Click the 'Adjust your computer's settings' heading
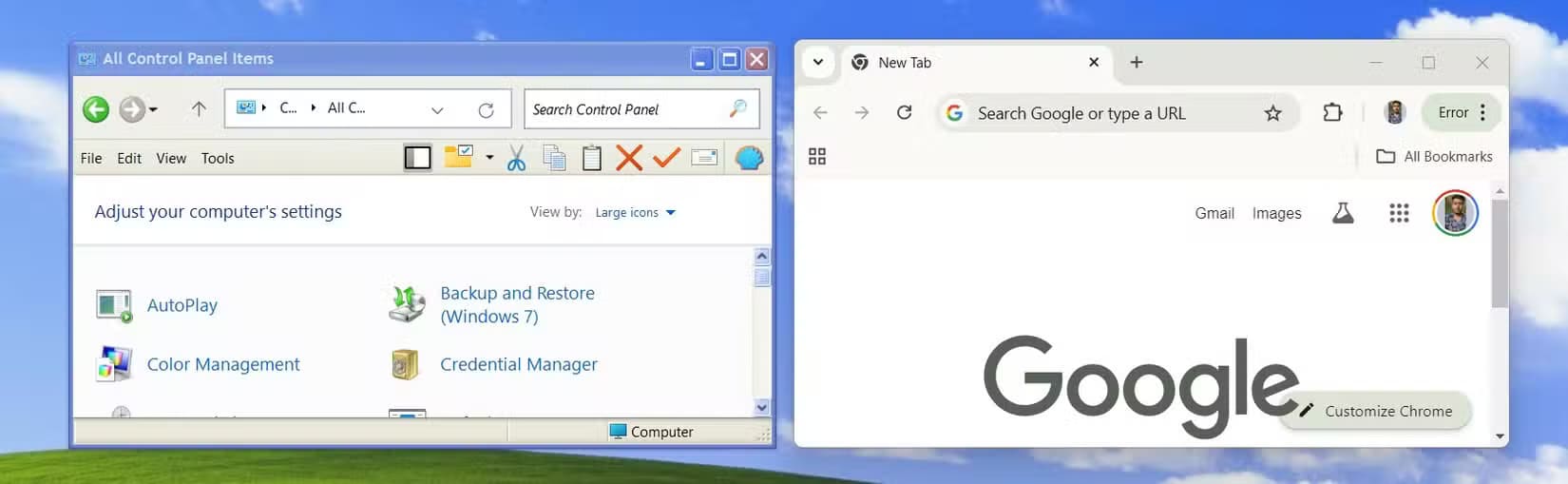1568x484 pixels. (218, 211)
